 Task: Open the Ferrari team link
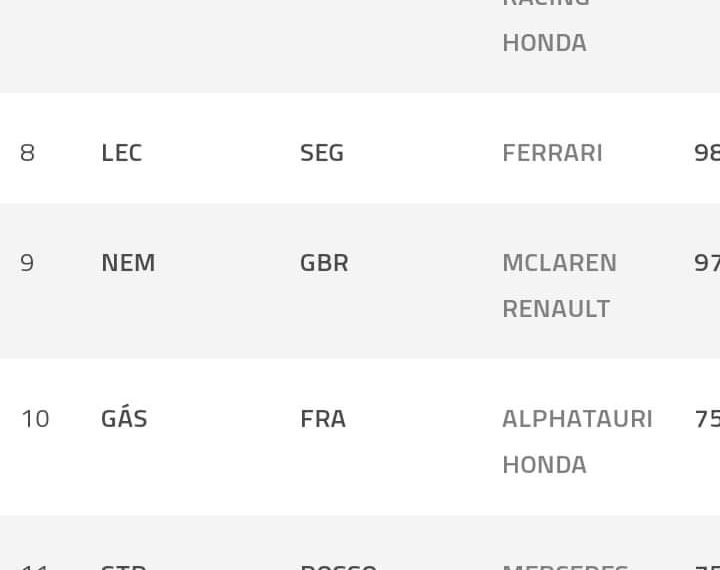click(552, 153)
